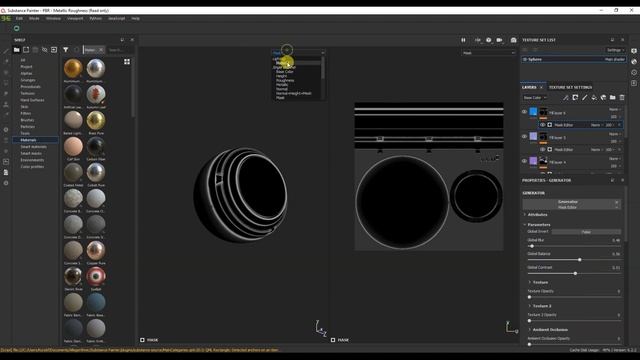Click the shelf filter funnel icon
Image resolution: width=640 pixels, height=360 pixels.
[x=66, y=50]
